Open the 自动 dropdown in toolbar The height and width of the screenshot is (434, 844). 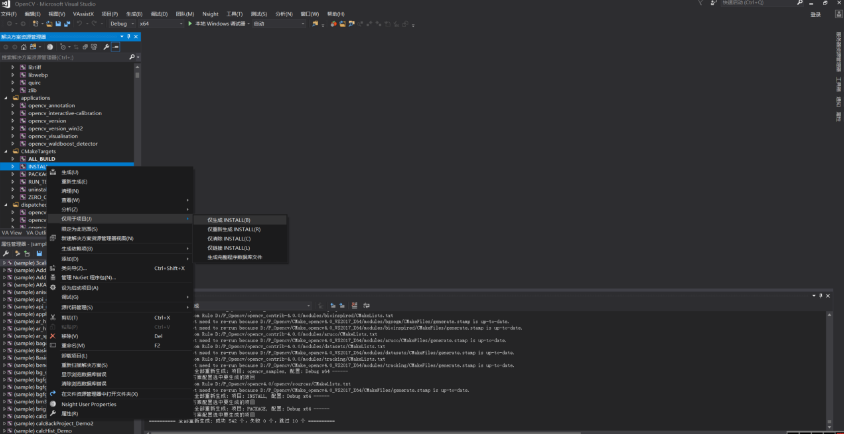(279, 24)
